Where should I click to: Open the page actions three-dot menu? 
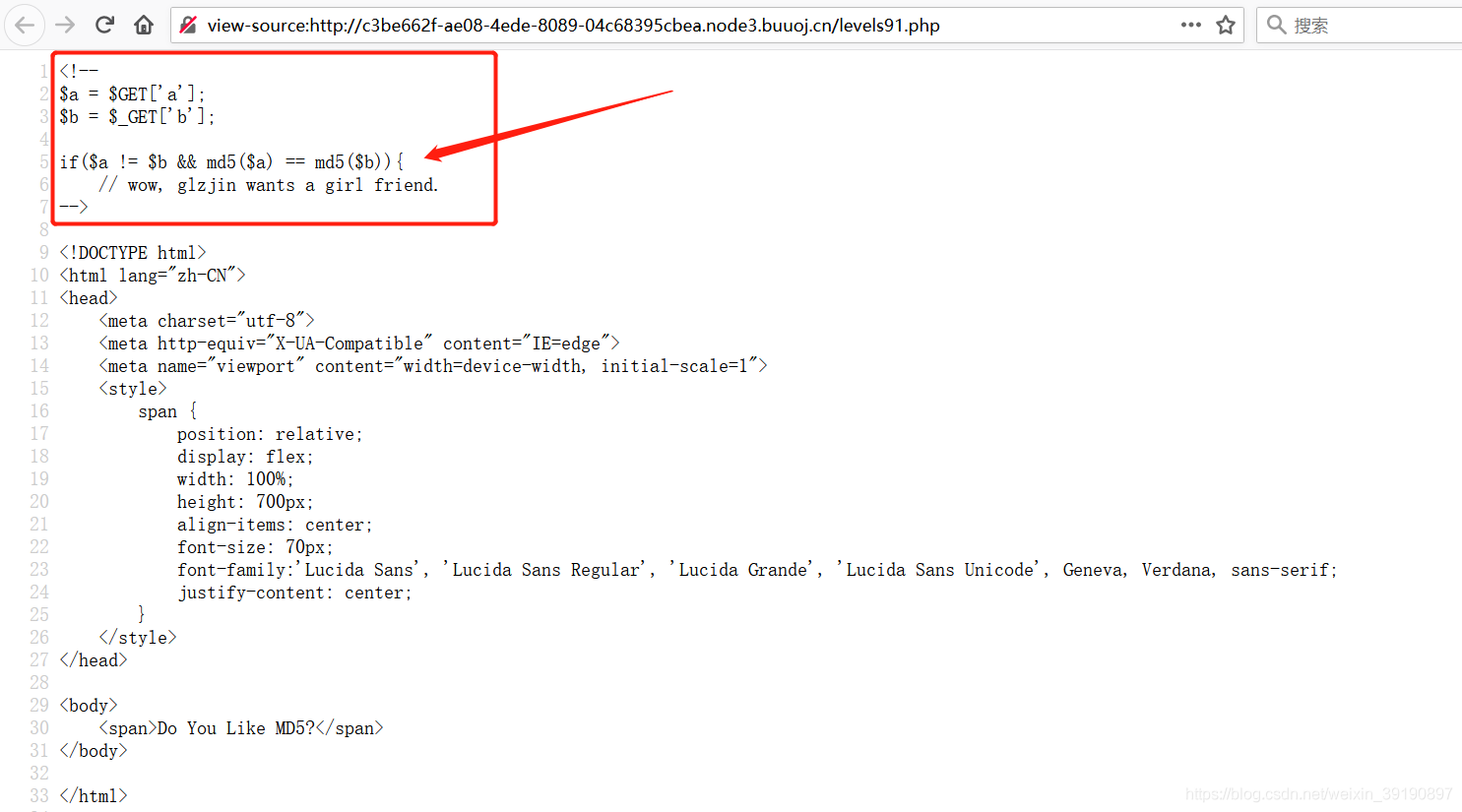pos(1191,25)
